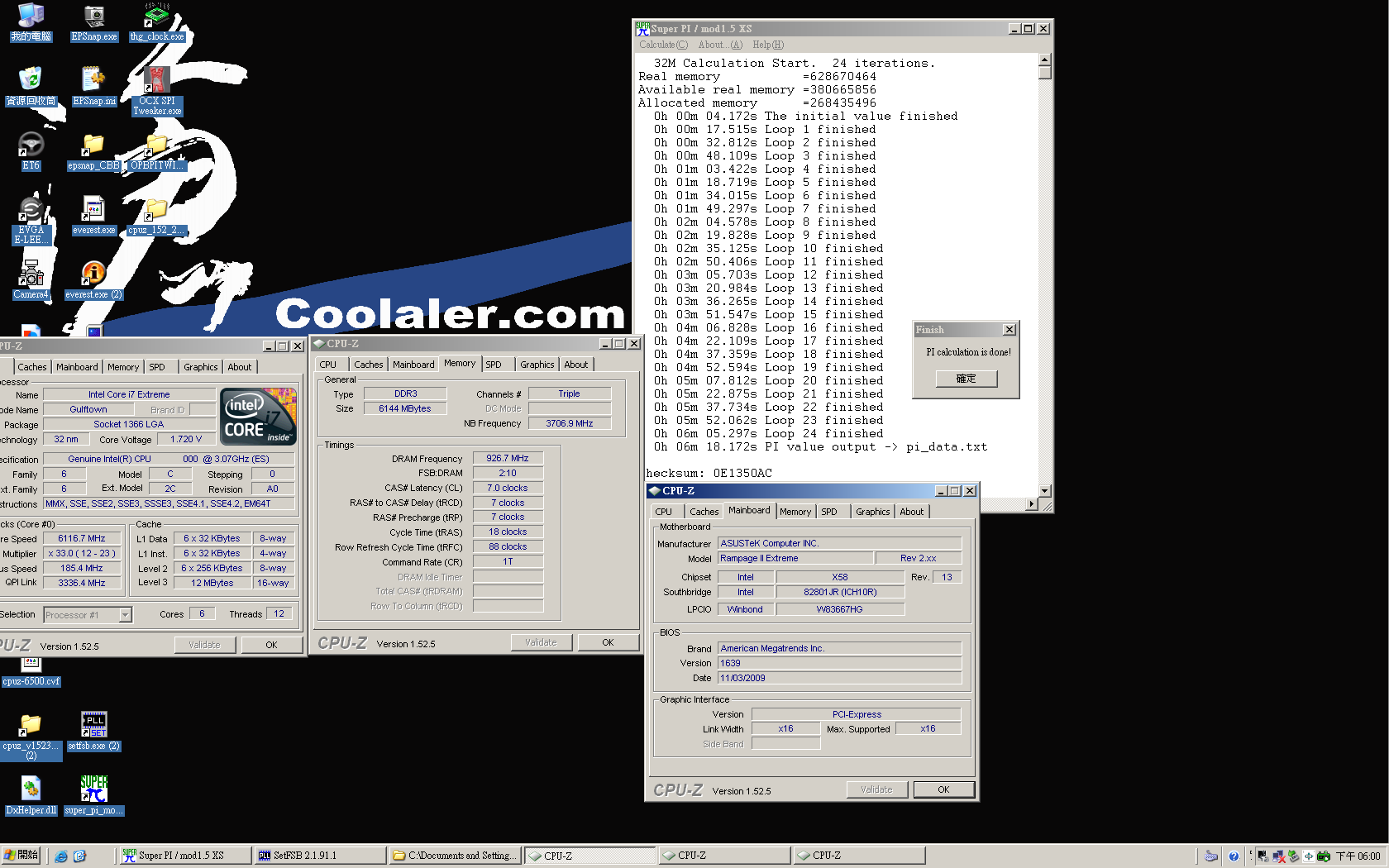Launch everest.exe desktop icon
Screen dimensions: 1389x868
pos(93,216)
